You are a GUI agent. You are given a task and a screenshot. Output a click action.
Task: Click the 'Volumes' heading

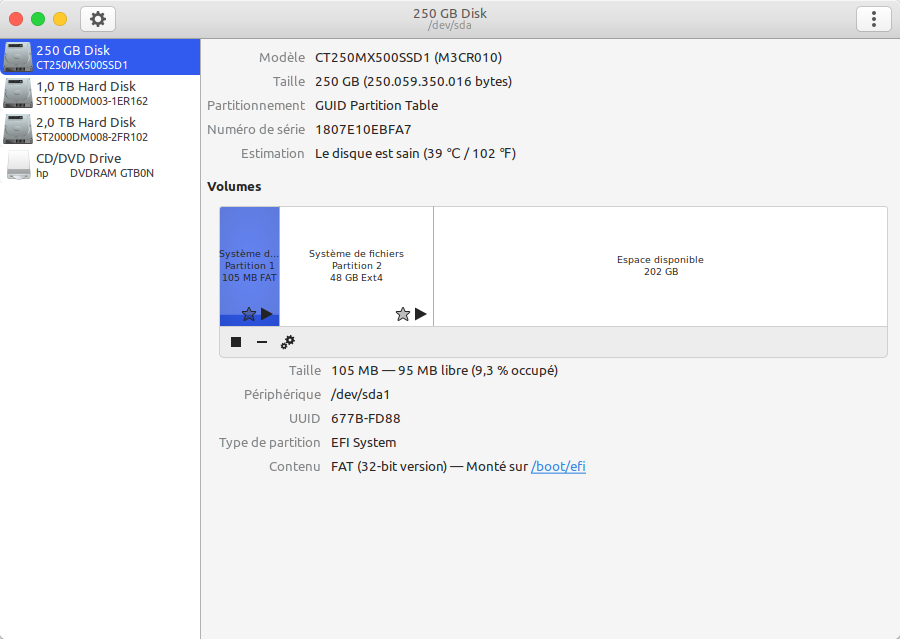click(x=234, y=187)
